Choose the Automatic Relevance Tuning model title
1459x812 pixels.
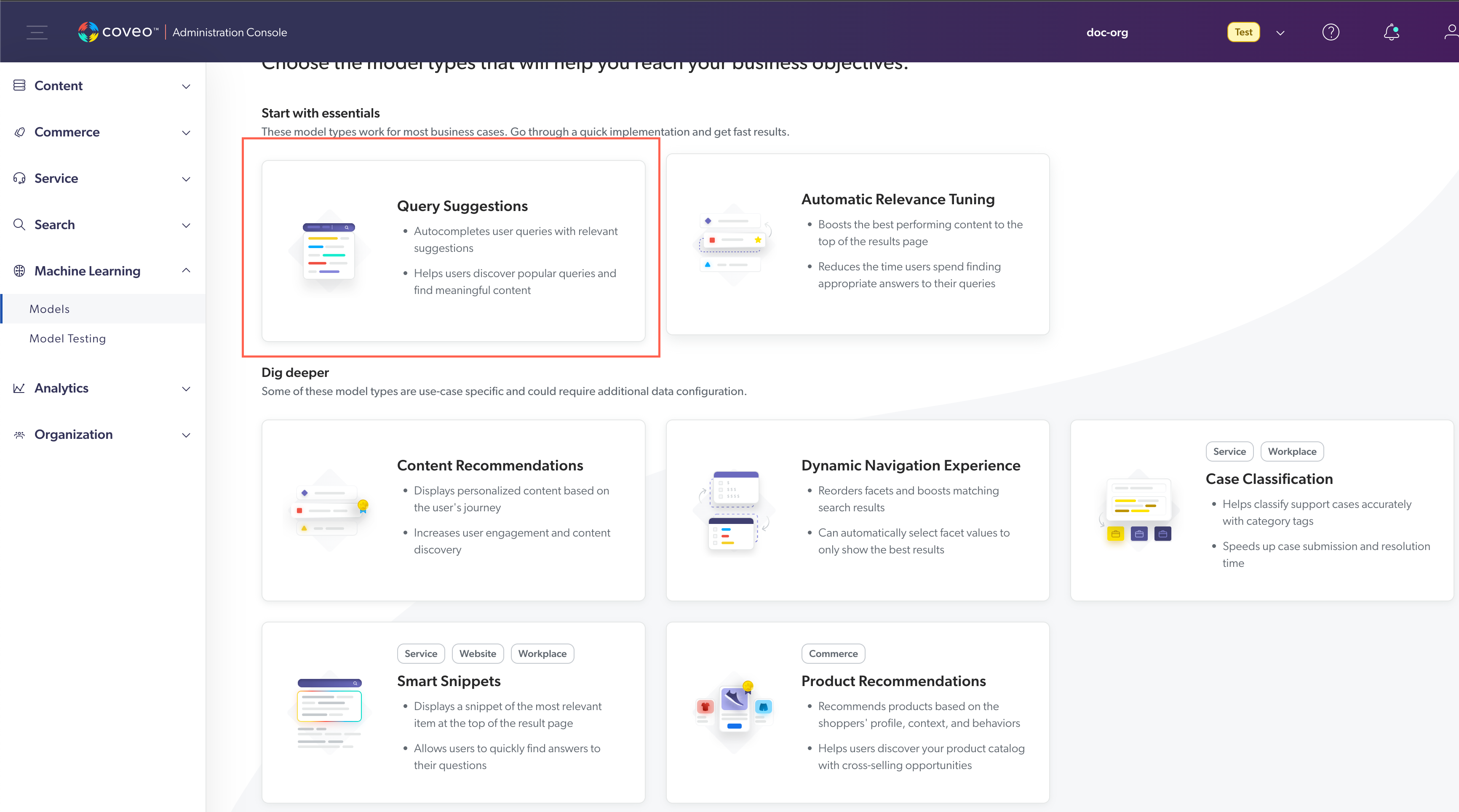(x=898, y=199)
